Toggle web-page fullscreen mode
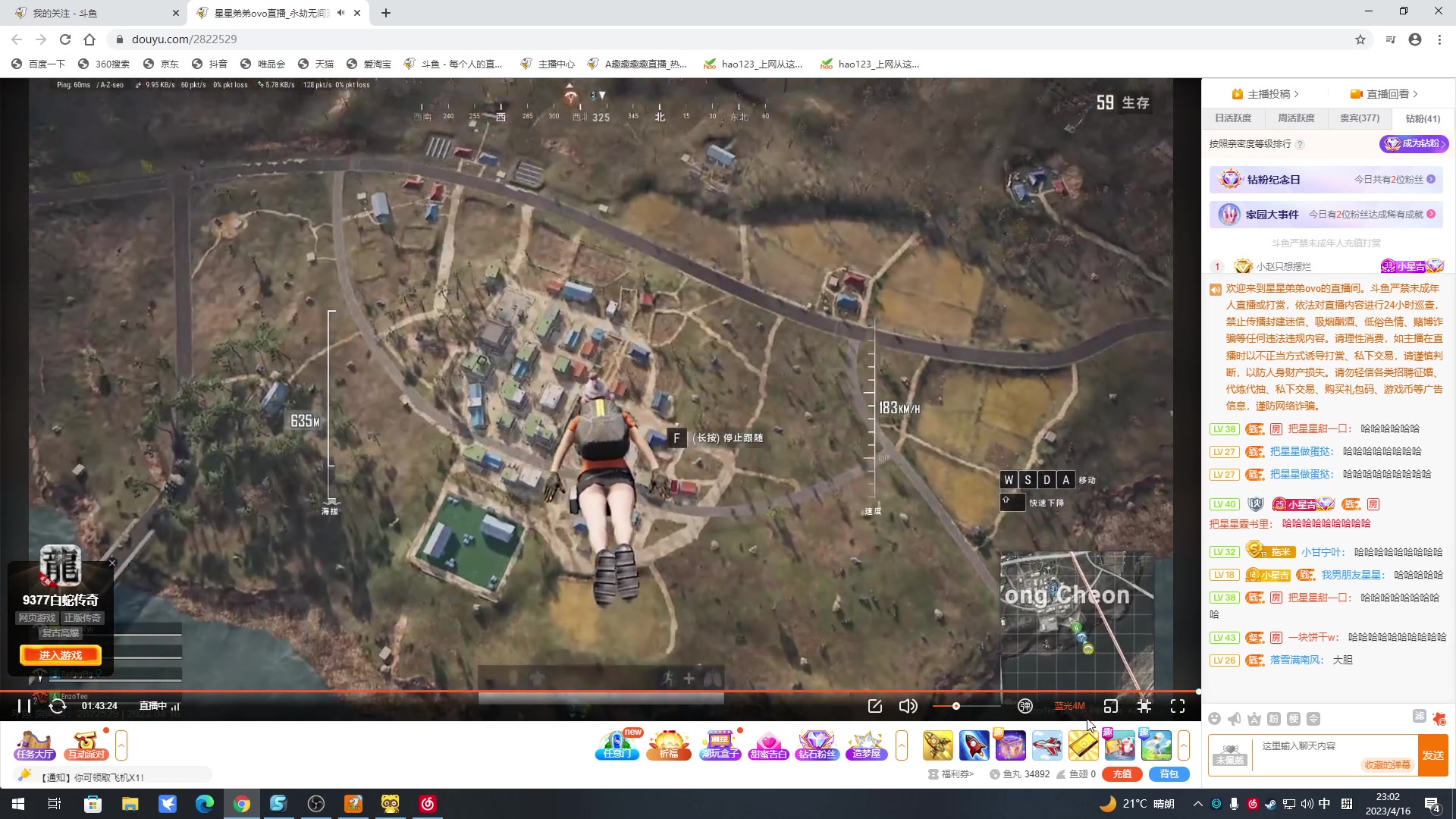 pyautogui.click(x=1144, y=706)
